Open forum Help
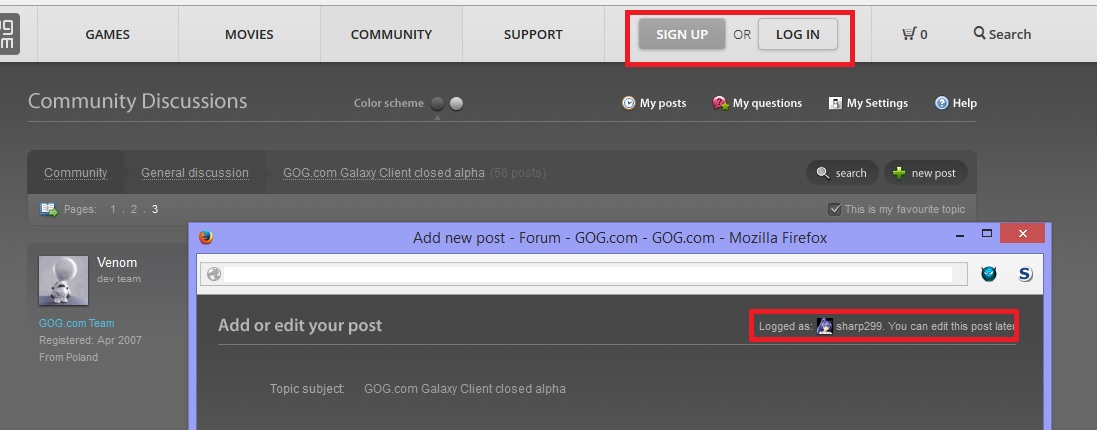 coord(964,103)
